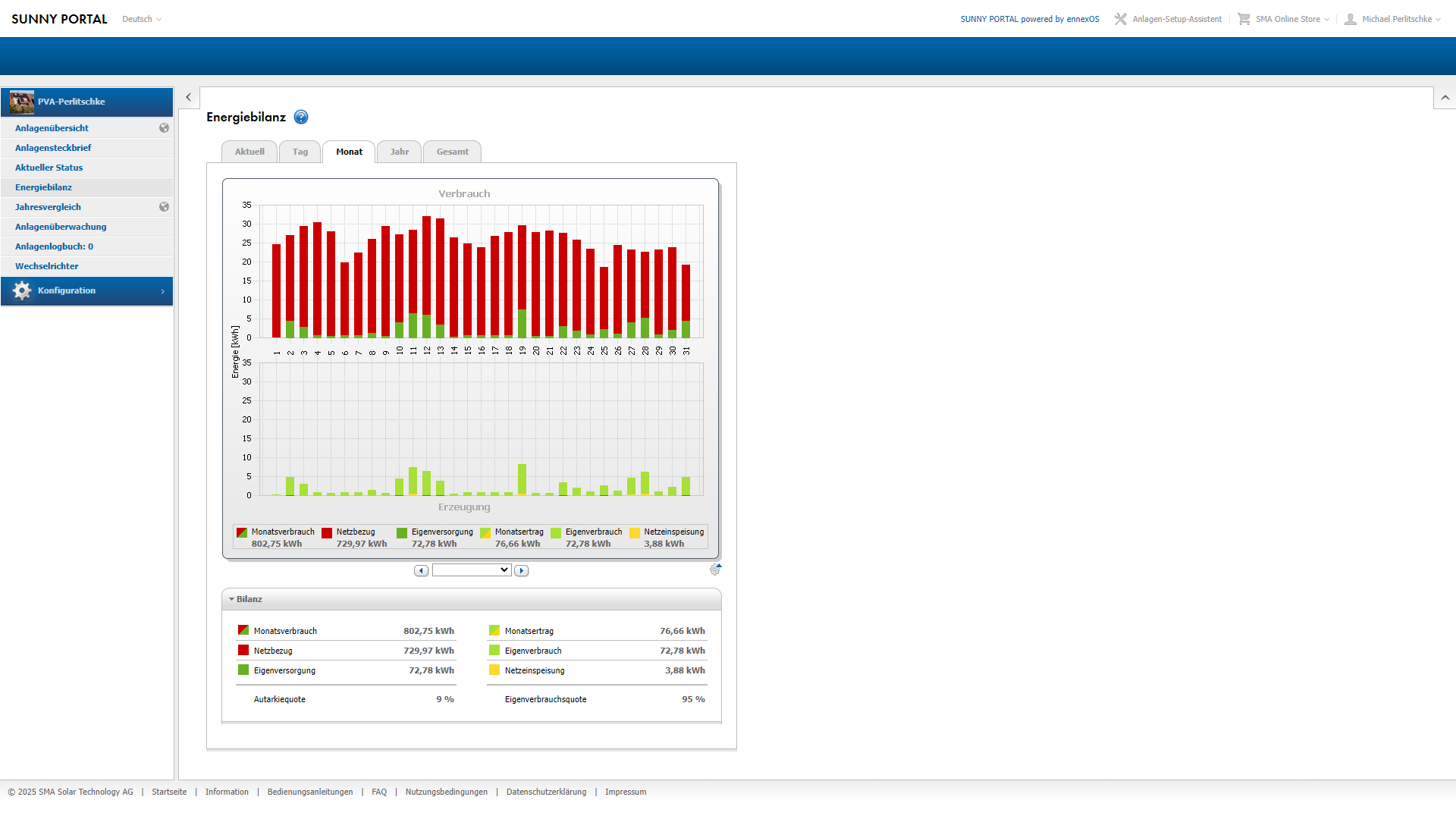This screenshot has width=1456, height=819.
Task: Go to next month with right arrow
Action: point(521,570)
